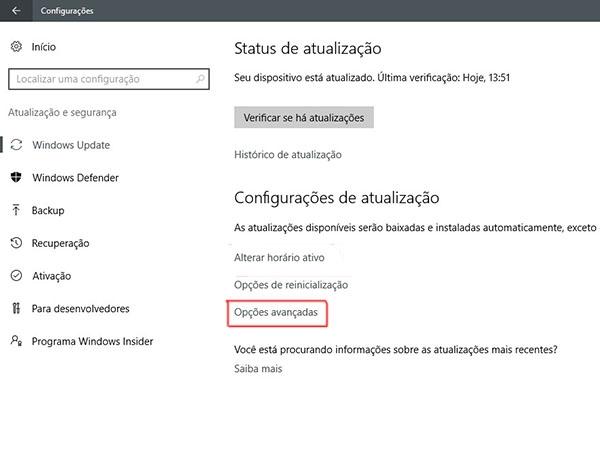Click the Ativação checkmark circle icon
600x467 pixels.
tap(16, 276)
